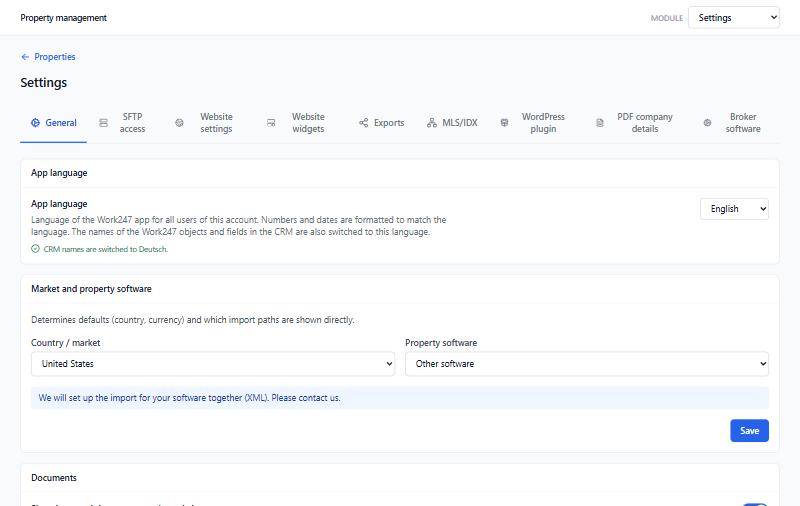The image size is (800, 506).
Task: Click the back arrow beside Properties
Action: [x=25, y=57]
